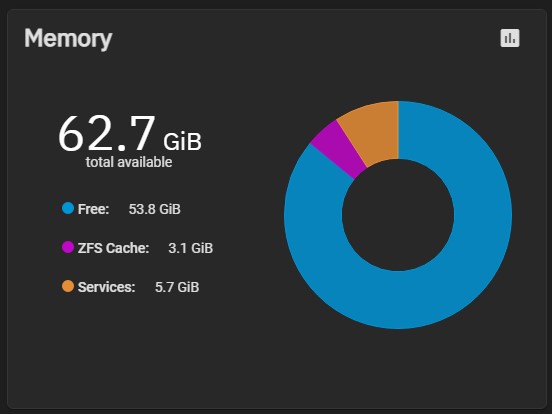
Task: Click the 3.1 GiB cache value
Action: (190, 248)
